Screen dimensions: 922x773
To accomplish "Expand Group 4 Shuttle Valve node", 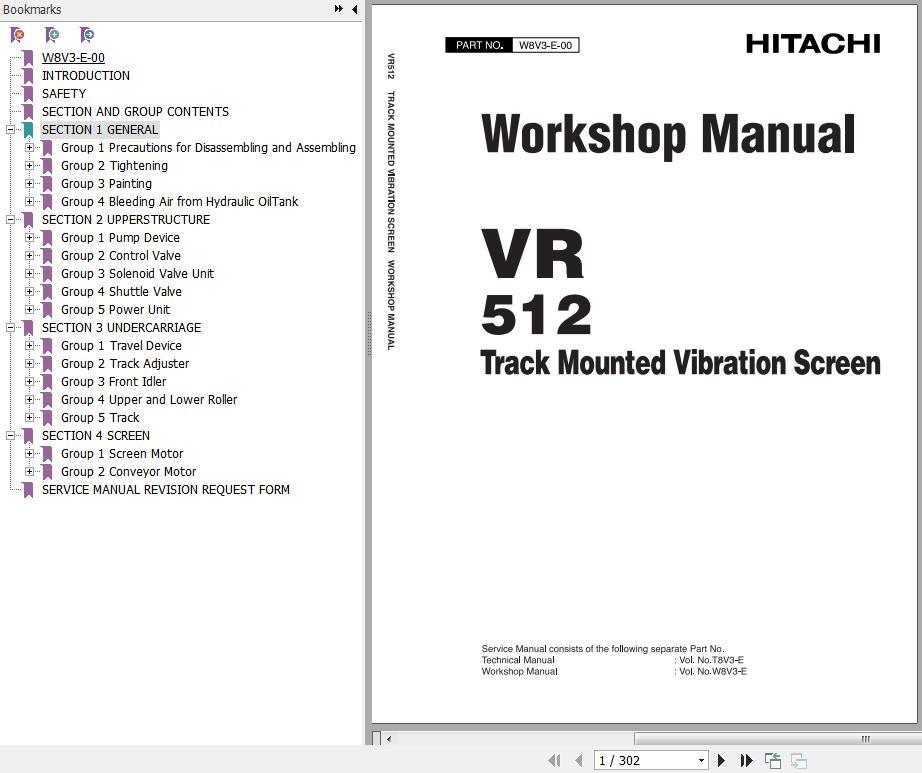I will point(29,292).
